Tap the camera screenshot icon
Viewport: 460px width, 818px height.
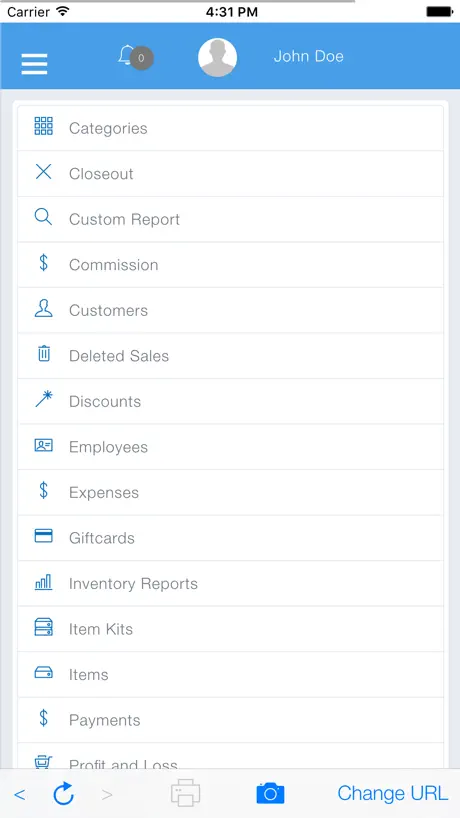pyautogui.click(x=270, y=793)
